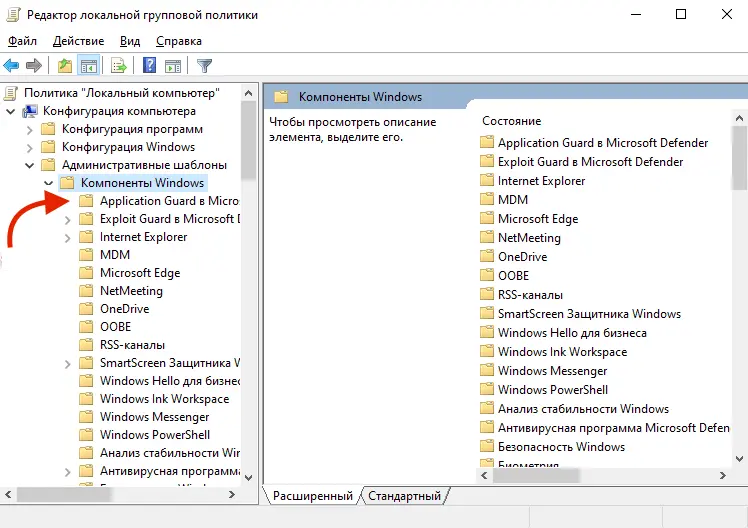Click the Export list toolbar icon
The width and height of the screenshot is (748, 528).
[x=119, y=66]
